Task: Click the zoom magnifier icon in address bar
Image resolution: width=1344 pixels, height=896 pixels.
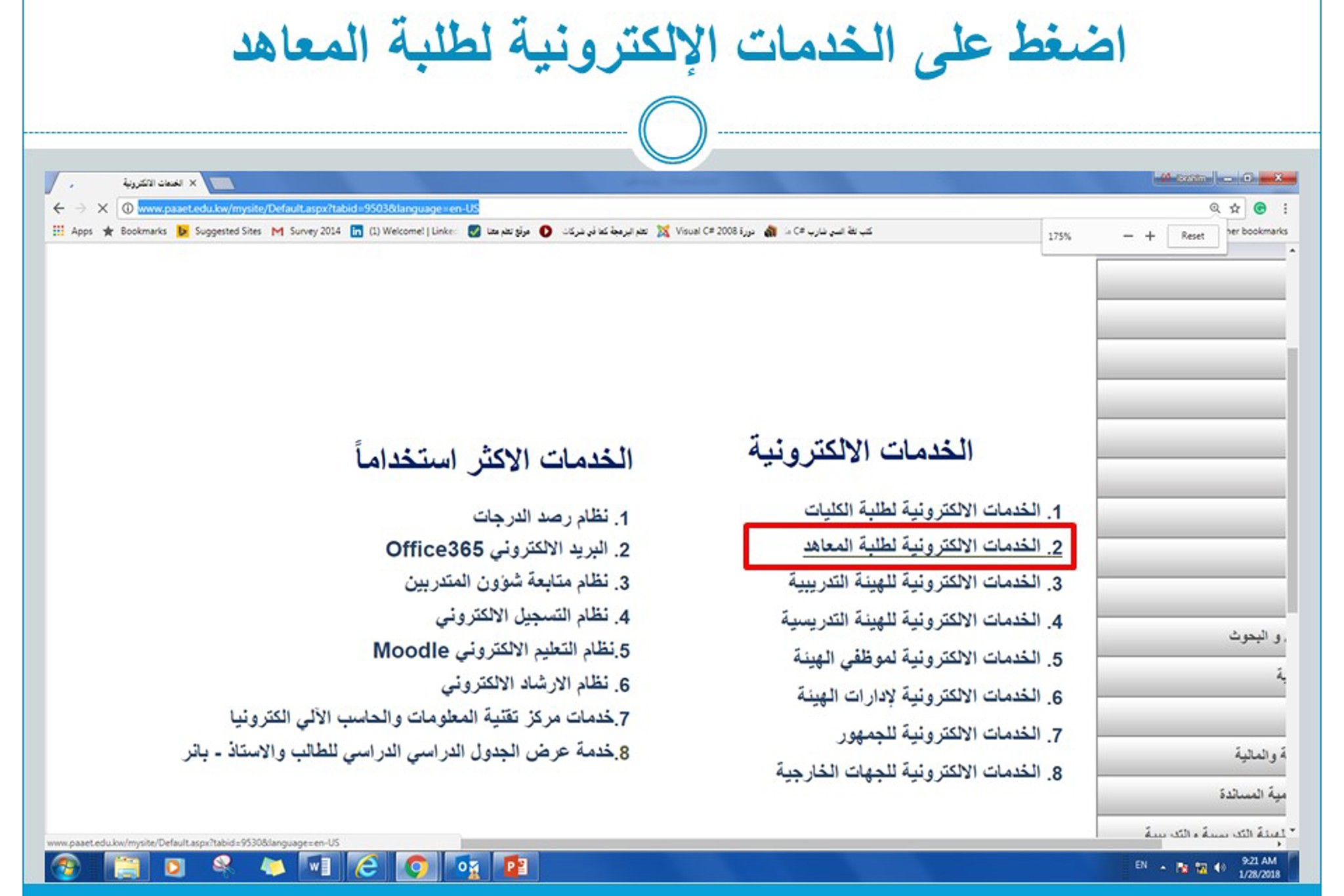Action: 1215,208
